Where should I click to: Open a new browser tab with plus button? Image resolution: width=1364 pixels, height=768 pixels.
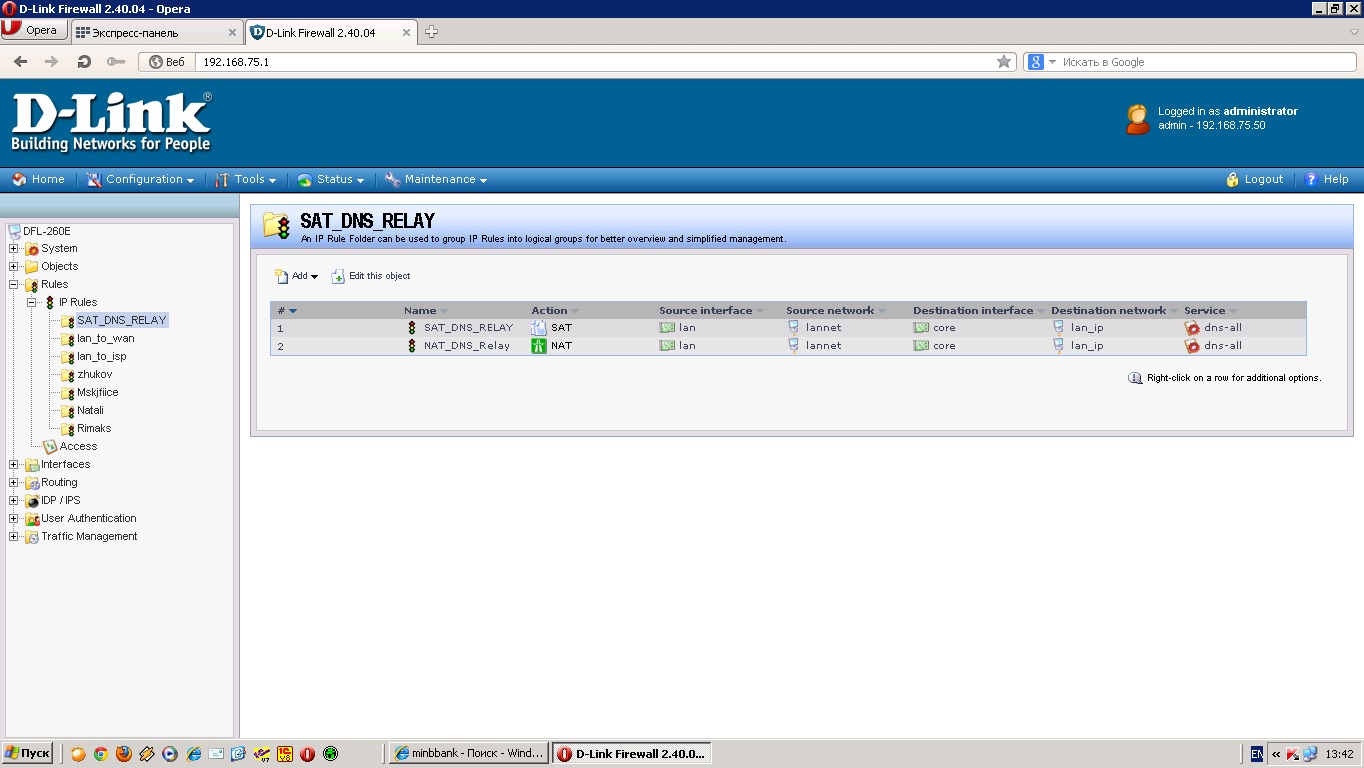[431, 32]
